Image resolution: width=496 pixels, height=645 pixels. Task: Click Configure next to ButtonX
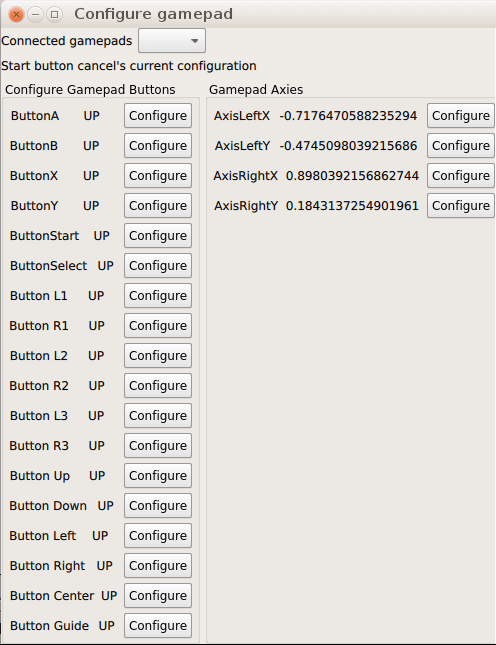click(158, 176)
